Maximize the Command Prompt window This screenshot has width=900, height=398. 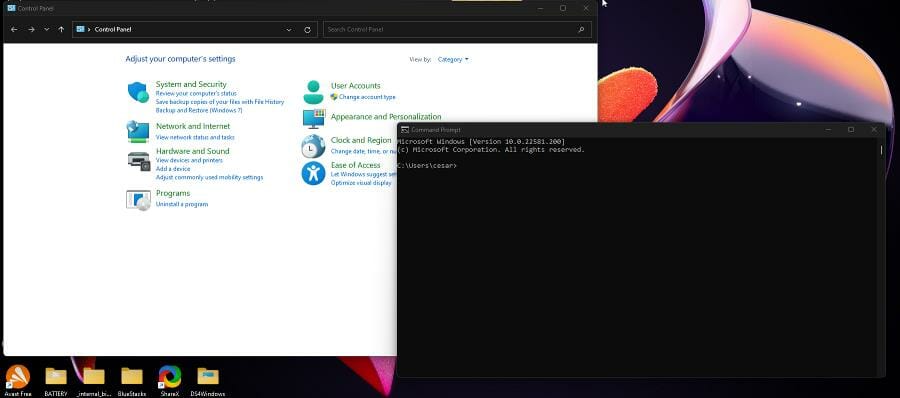coord(851,130)
